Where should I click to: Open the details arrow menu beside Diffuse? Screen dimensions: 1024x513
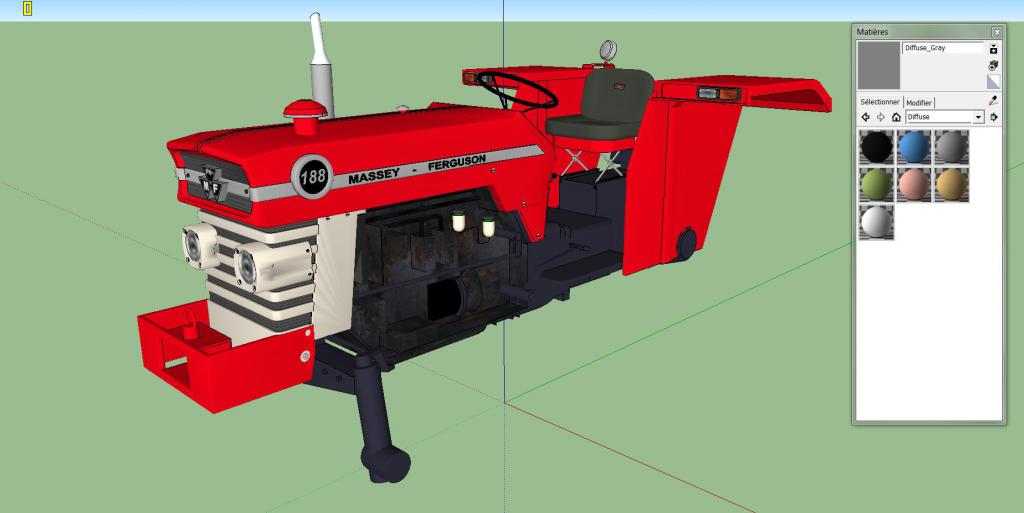pyautogui.click(x=994, y=117)
